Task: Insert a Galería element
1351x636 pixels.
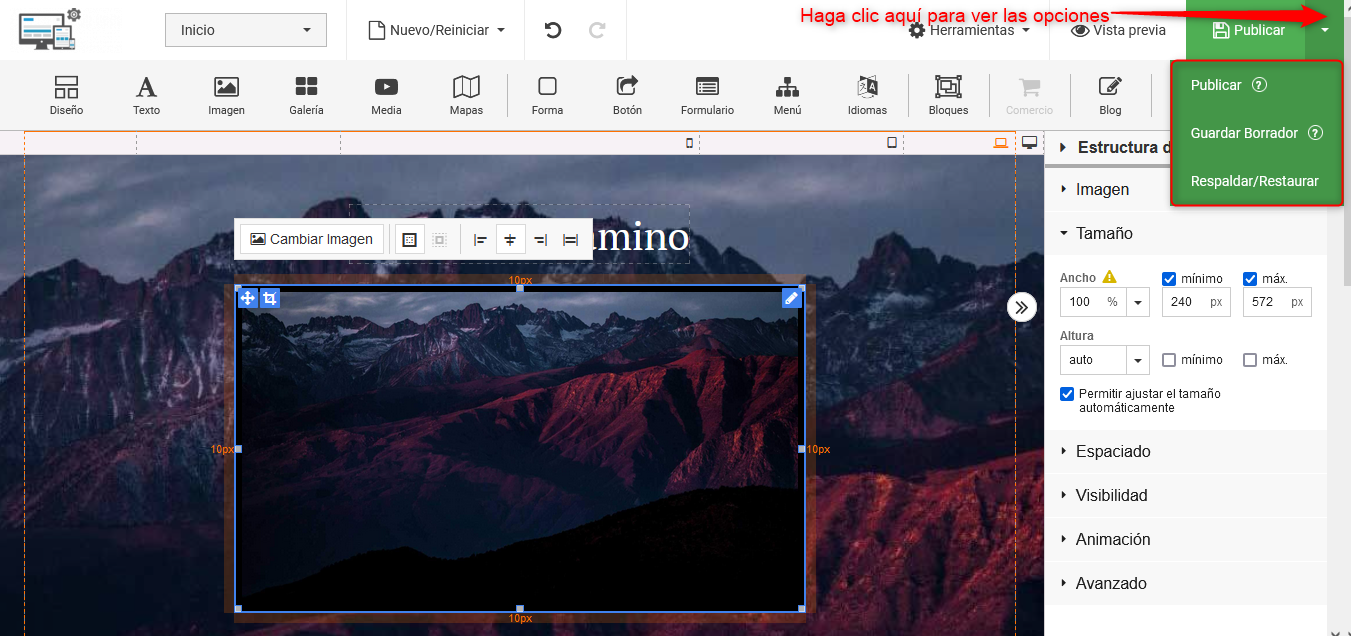Action: tap(306, 96)
